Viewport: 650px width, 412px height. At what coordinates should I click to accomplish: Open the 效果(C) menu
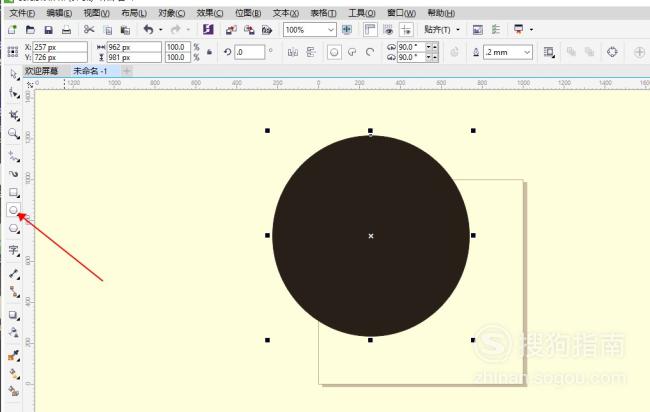coord(210,13)
